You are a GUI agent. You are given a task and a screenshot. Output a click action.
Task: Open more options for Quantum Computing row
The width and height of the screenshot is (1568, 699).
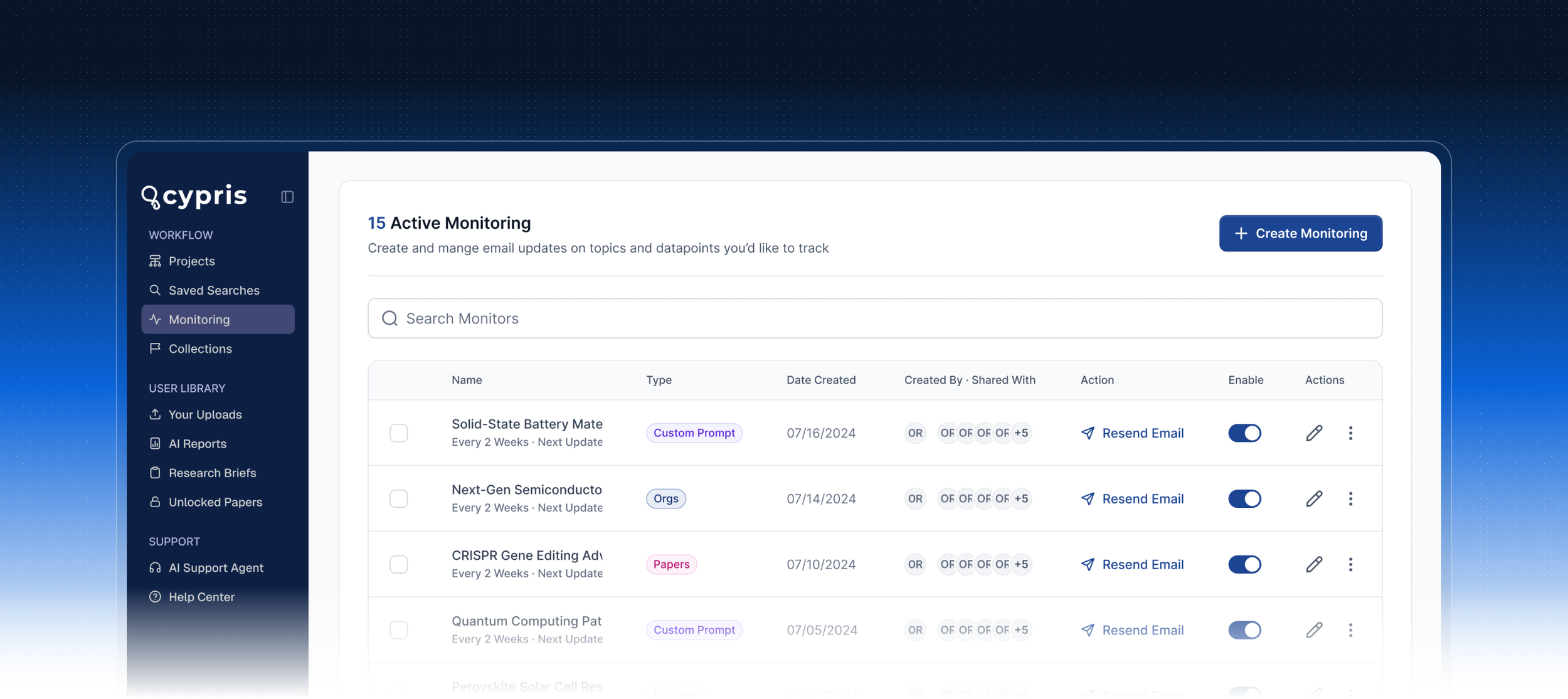[x=1350, y=630]
